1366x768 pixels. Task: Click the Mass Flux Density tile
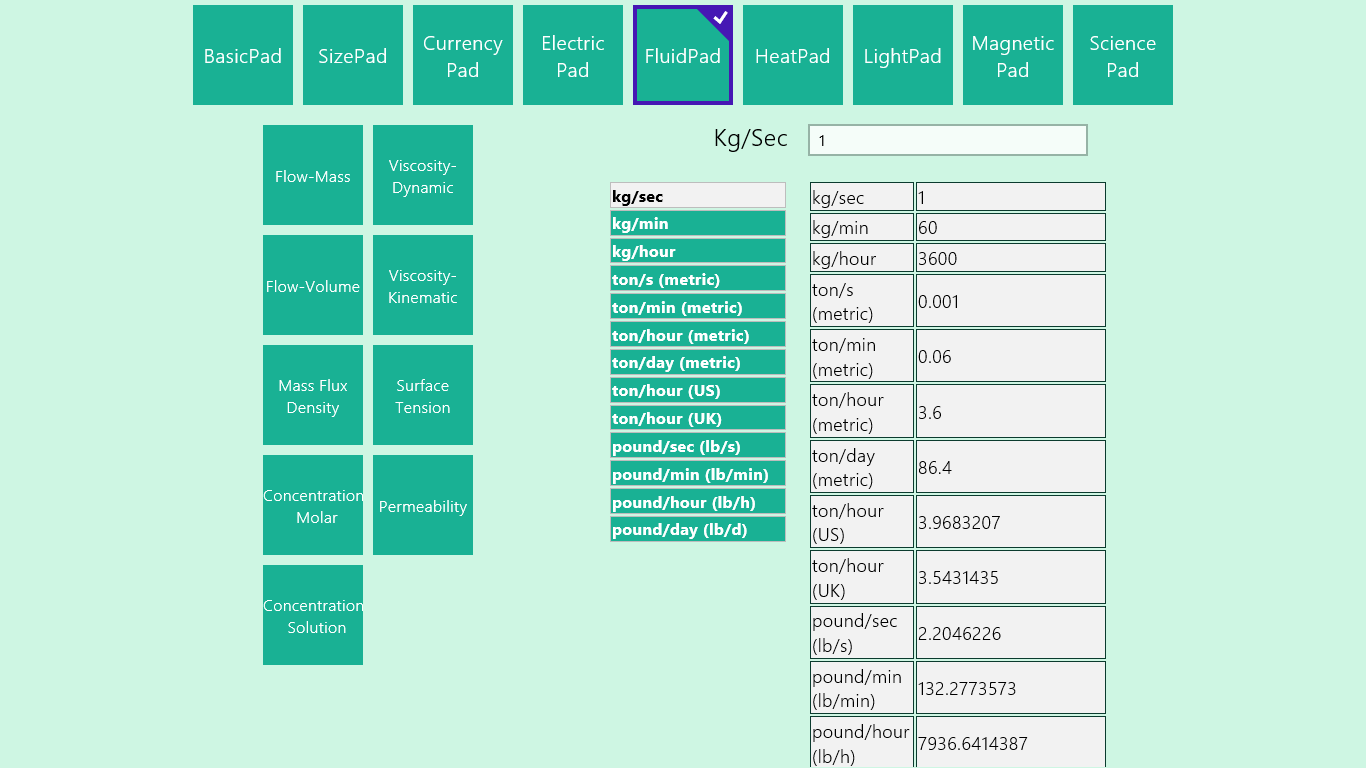click(313, 395)
